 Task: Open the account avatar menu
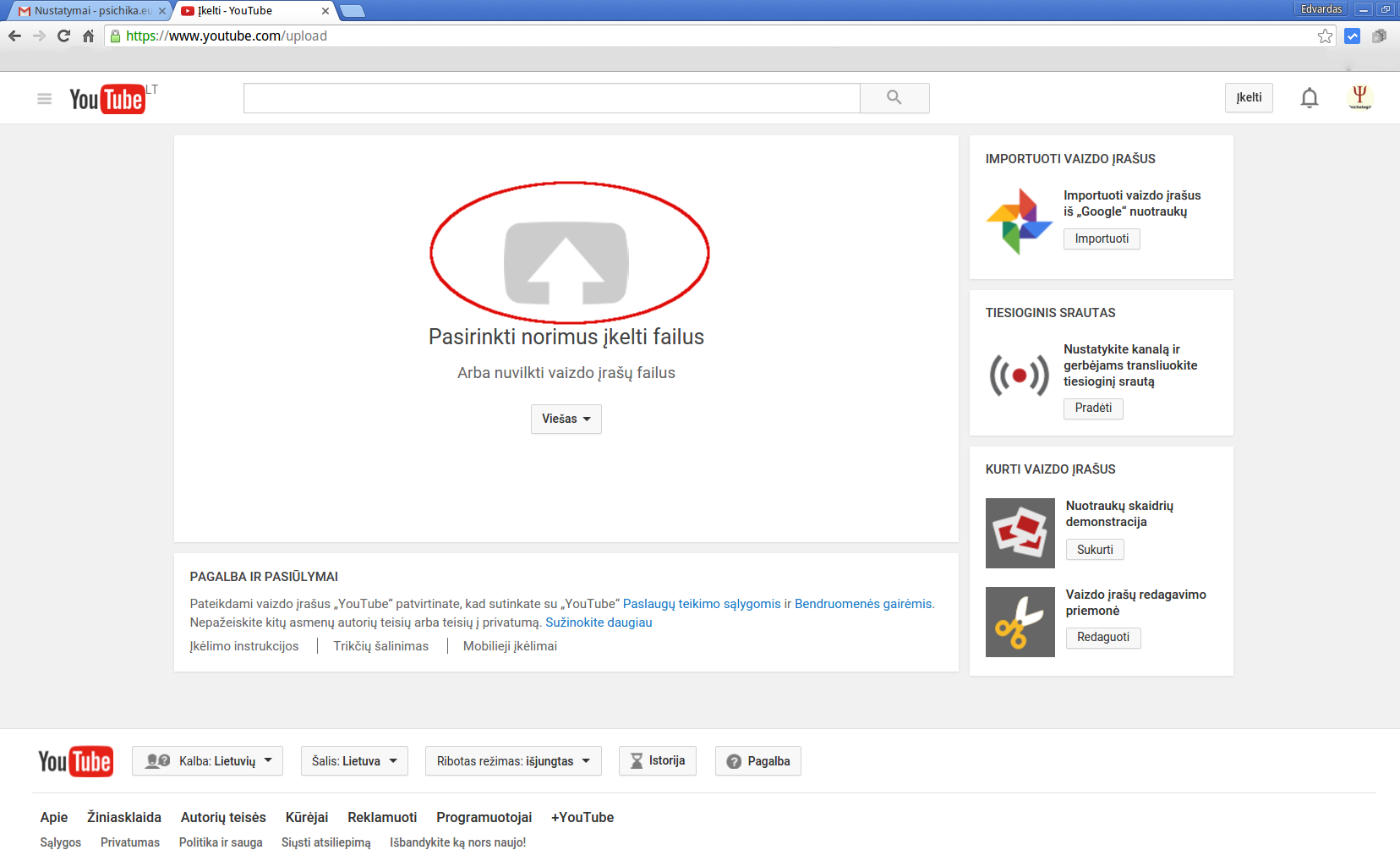click(x=1360, y=97)
